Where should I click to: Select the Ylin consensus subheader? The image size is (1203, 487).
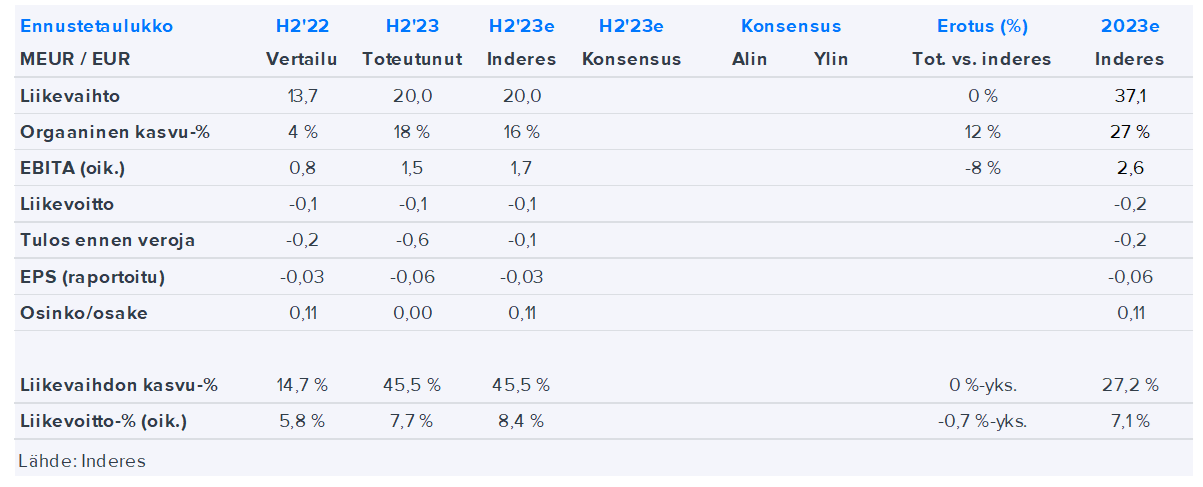coord(831,59)
